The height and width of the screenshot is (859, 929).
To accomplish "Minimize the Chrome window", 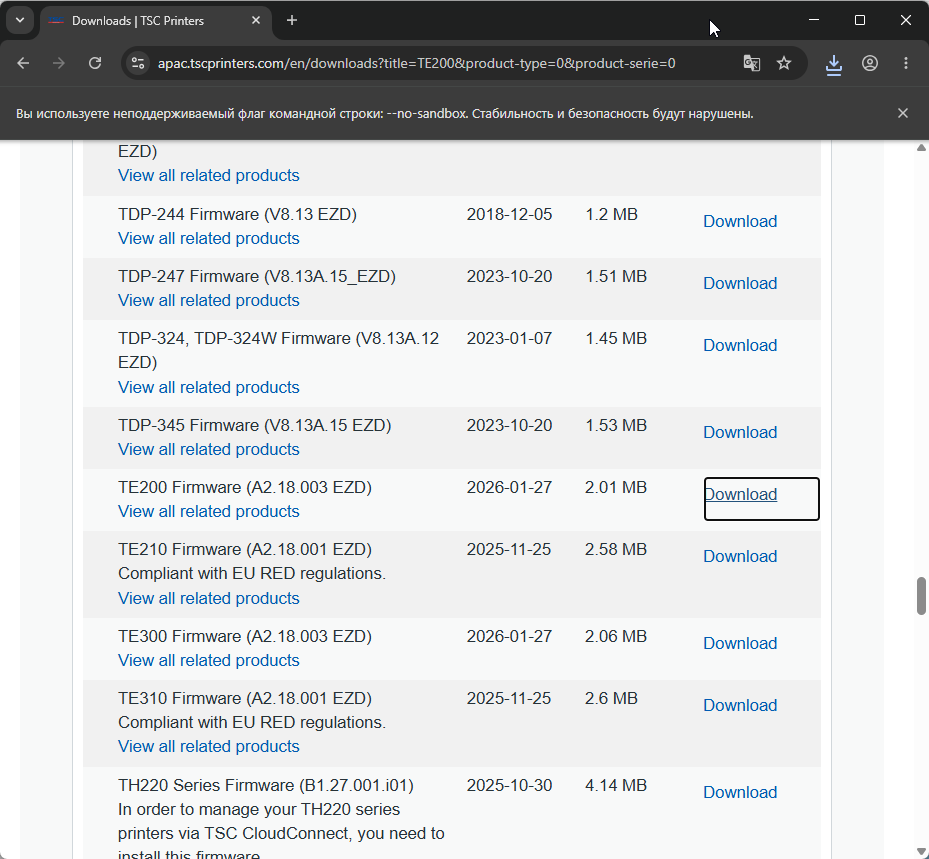I will pos(814,20).
